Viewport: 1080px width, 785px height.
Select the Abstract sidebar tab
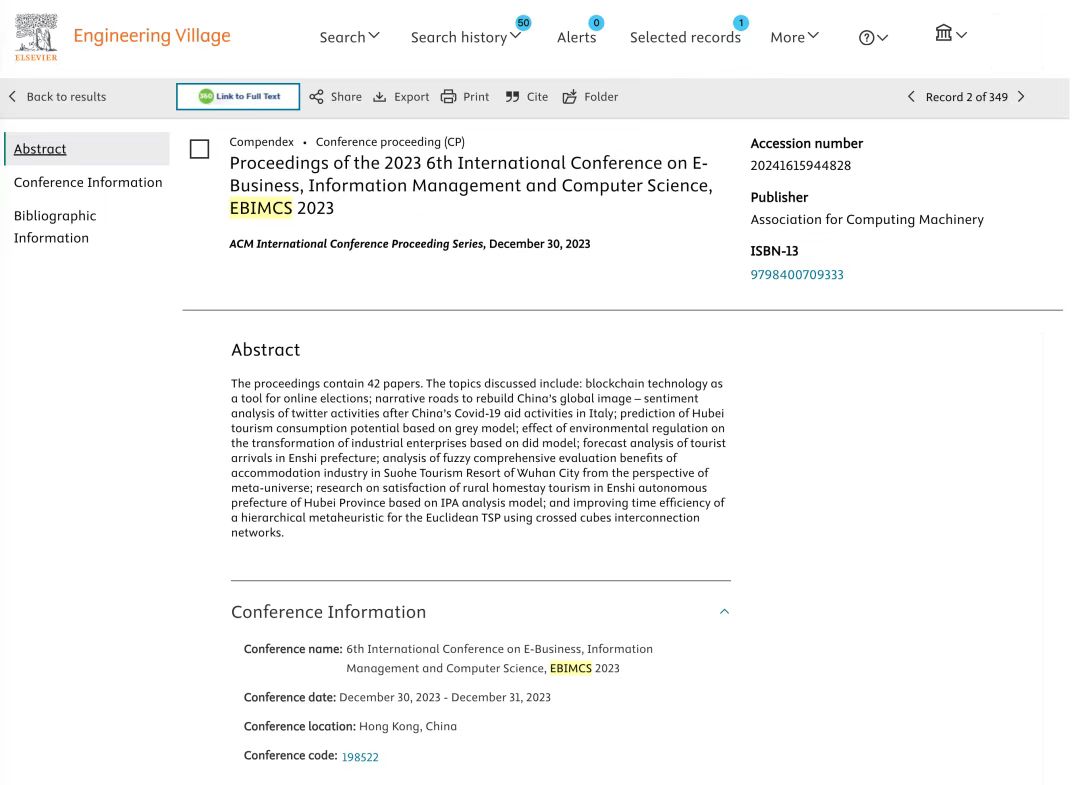(87, 149)
